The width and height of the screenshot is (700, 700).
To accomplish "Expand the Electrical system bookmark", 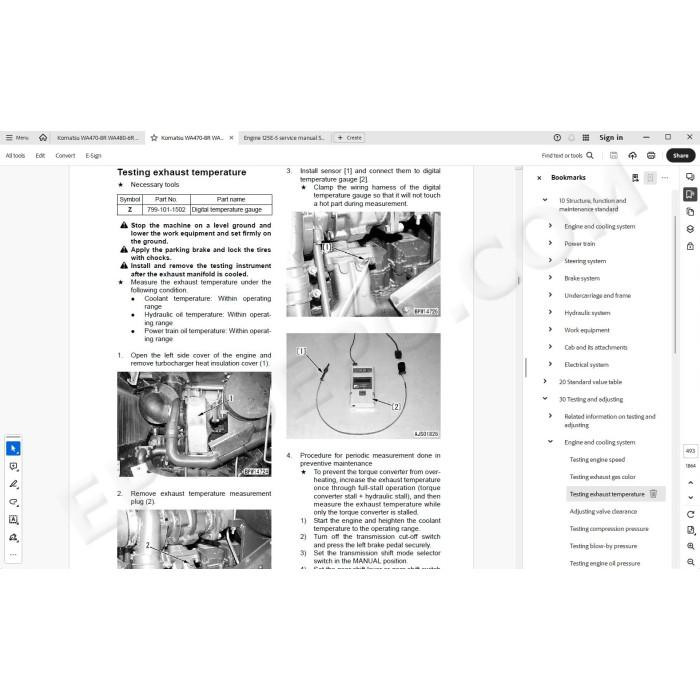I will tap(550, 364).
